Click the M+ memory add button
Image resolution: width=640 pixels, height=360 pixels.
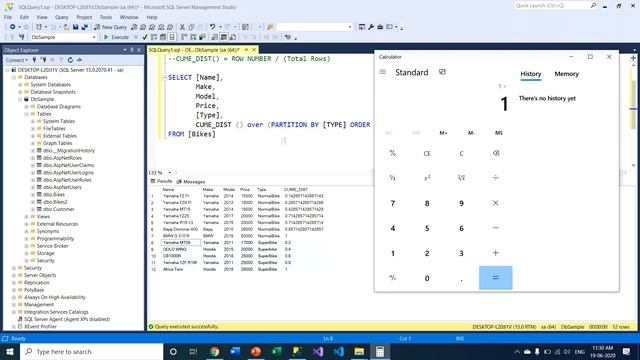click(443, 133)
